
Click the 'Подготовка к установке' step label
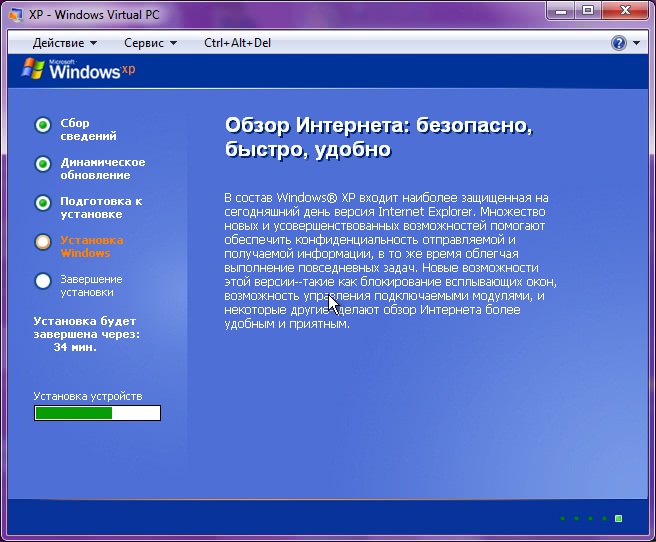click(x=101, y=207)
